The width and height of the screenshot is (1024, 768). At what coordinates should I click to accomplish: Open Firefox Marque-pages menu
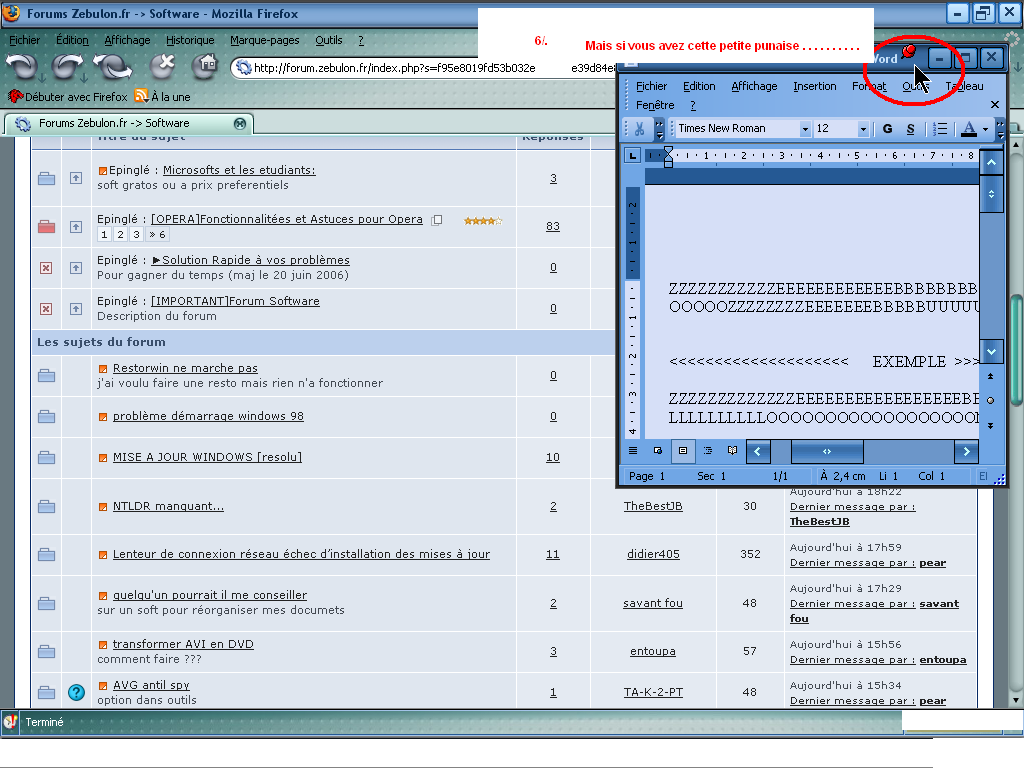click(264, 40)
